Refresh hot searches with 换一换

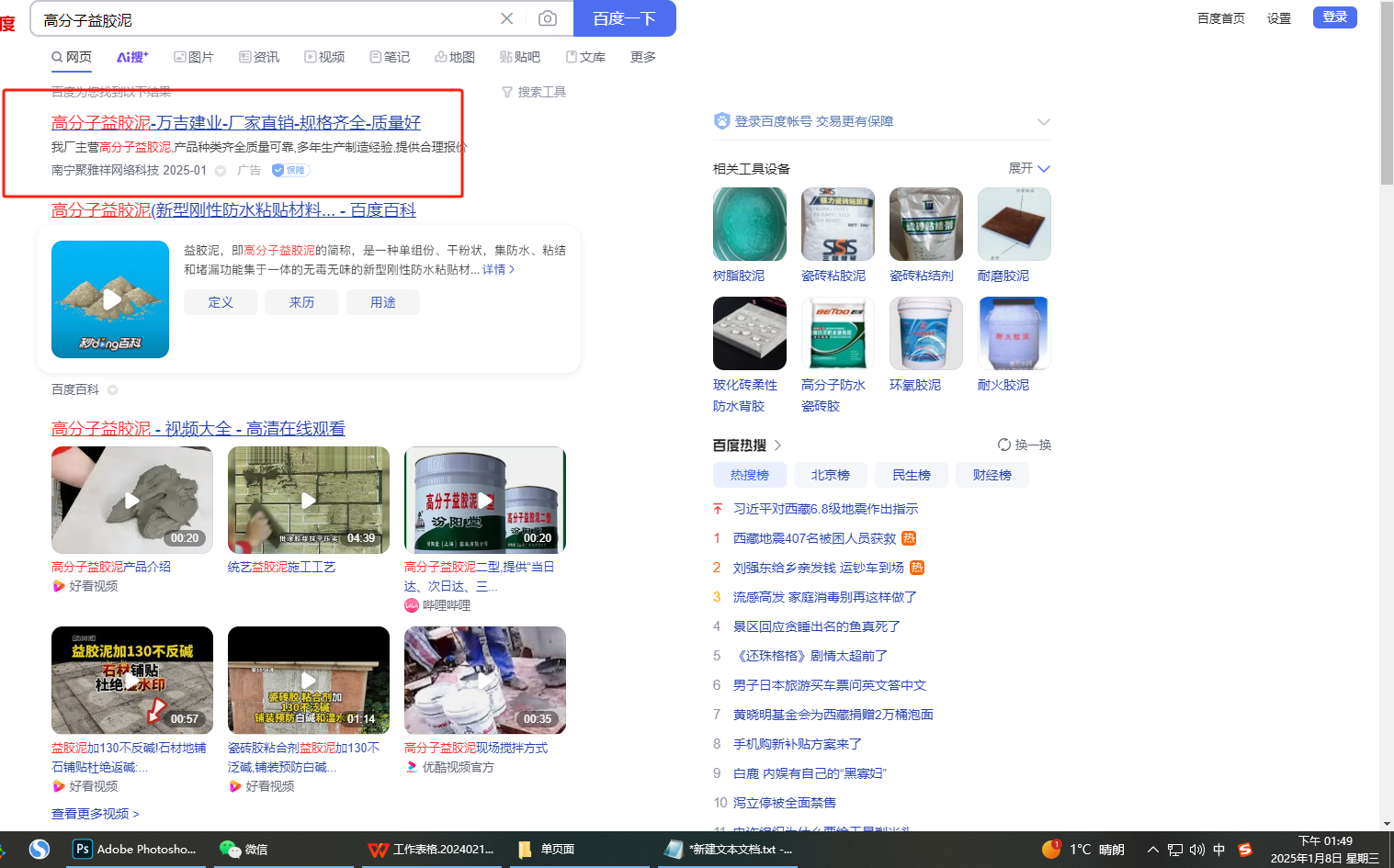click(1025, 445)
